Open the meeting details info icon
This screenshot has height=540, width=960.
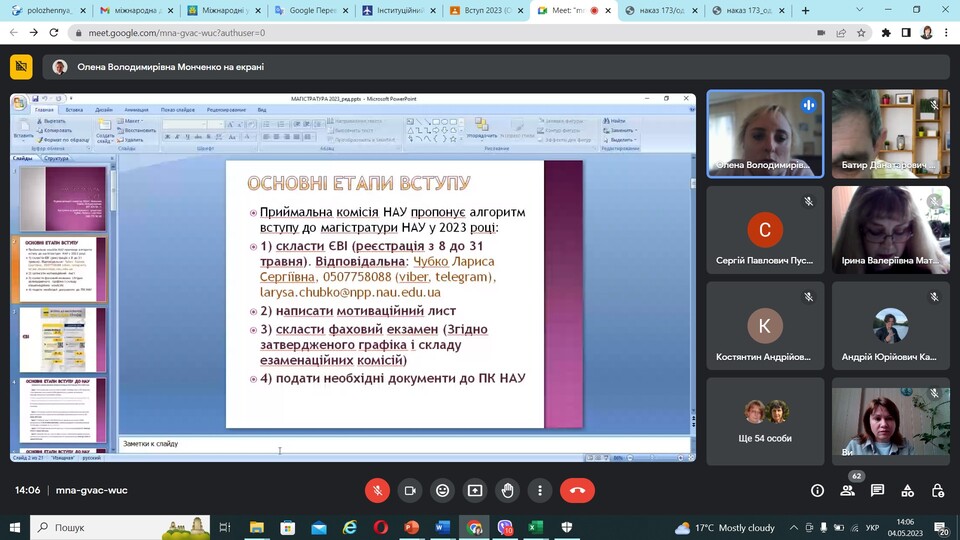[x=817, y=490]
